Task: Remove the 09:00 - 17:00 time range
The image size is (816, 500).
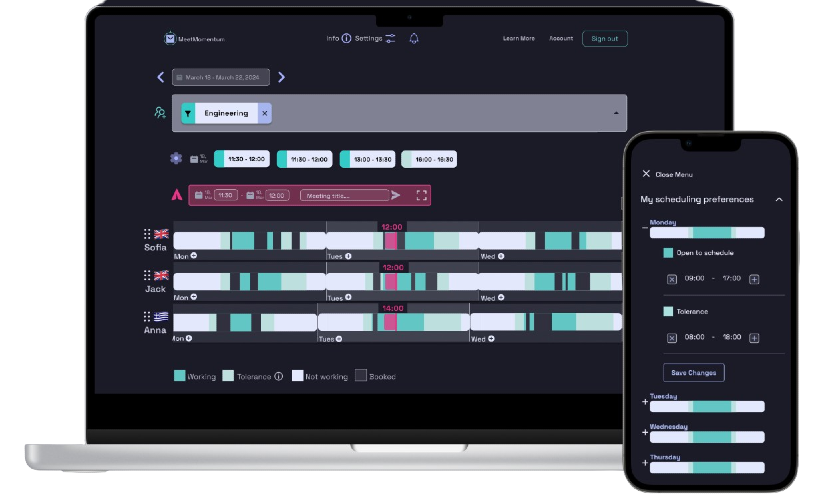Action: (x=672, y=279)
